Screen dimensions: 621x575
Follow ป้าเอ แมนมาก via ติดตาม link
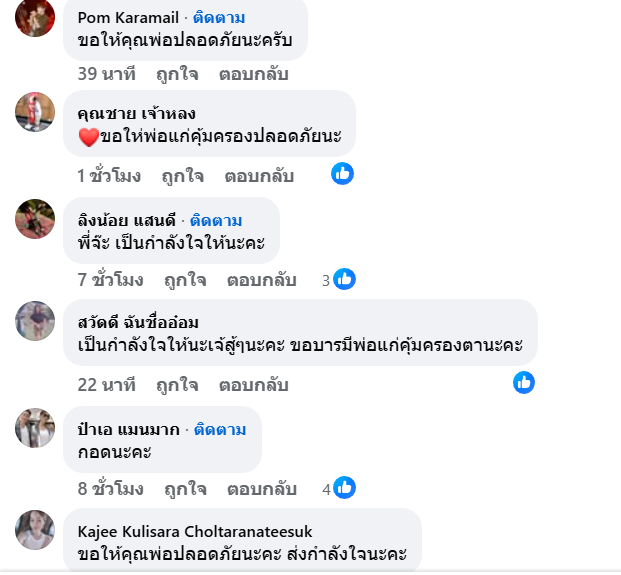point(219,429)
